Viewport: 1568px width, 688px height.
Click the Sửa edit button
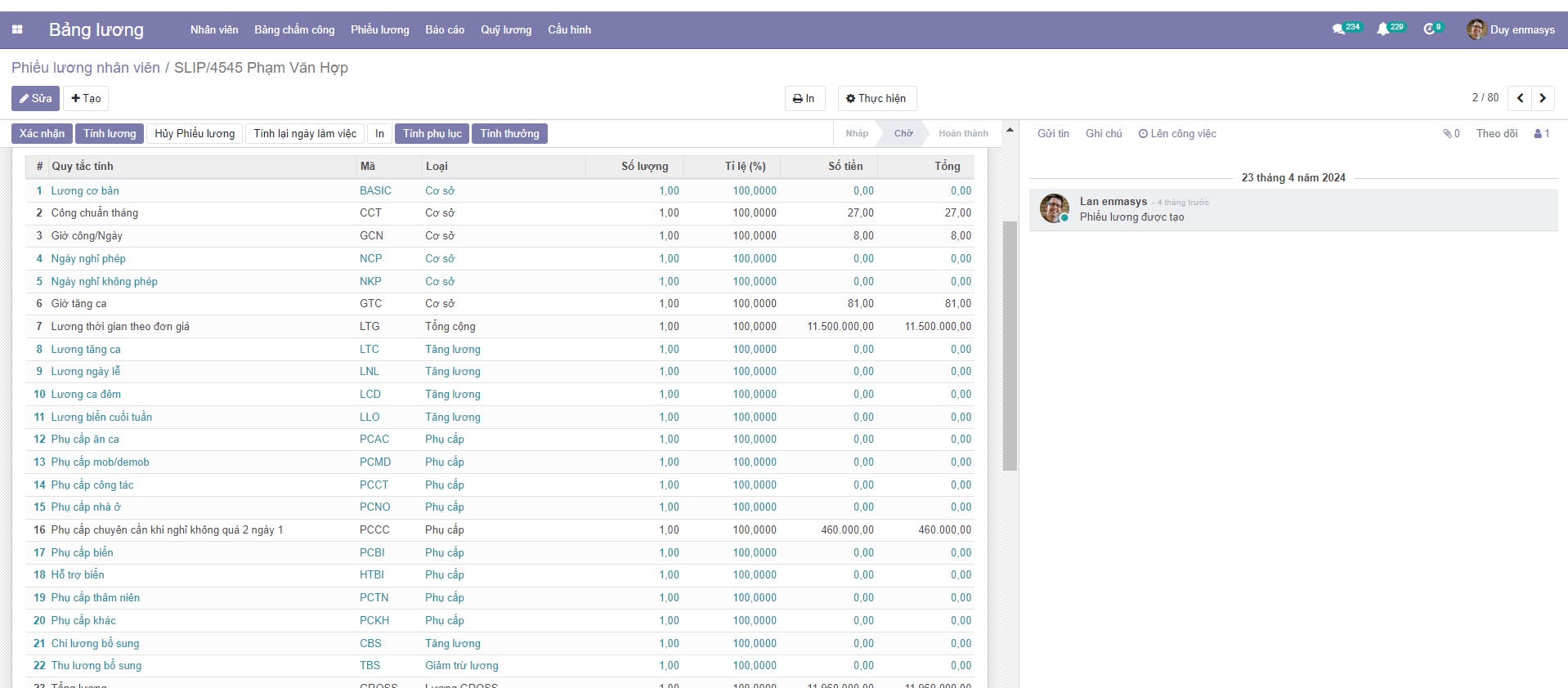tap(35, 99)
